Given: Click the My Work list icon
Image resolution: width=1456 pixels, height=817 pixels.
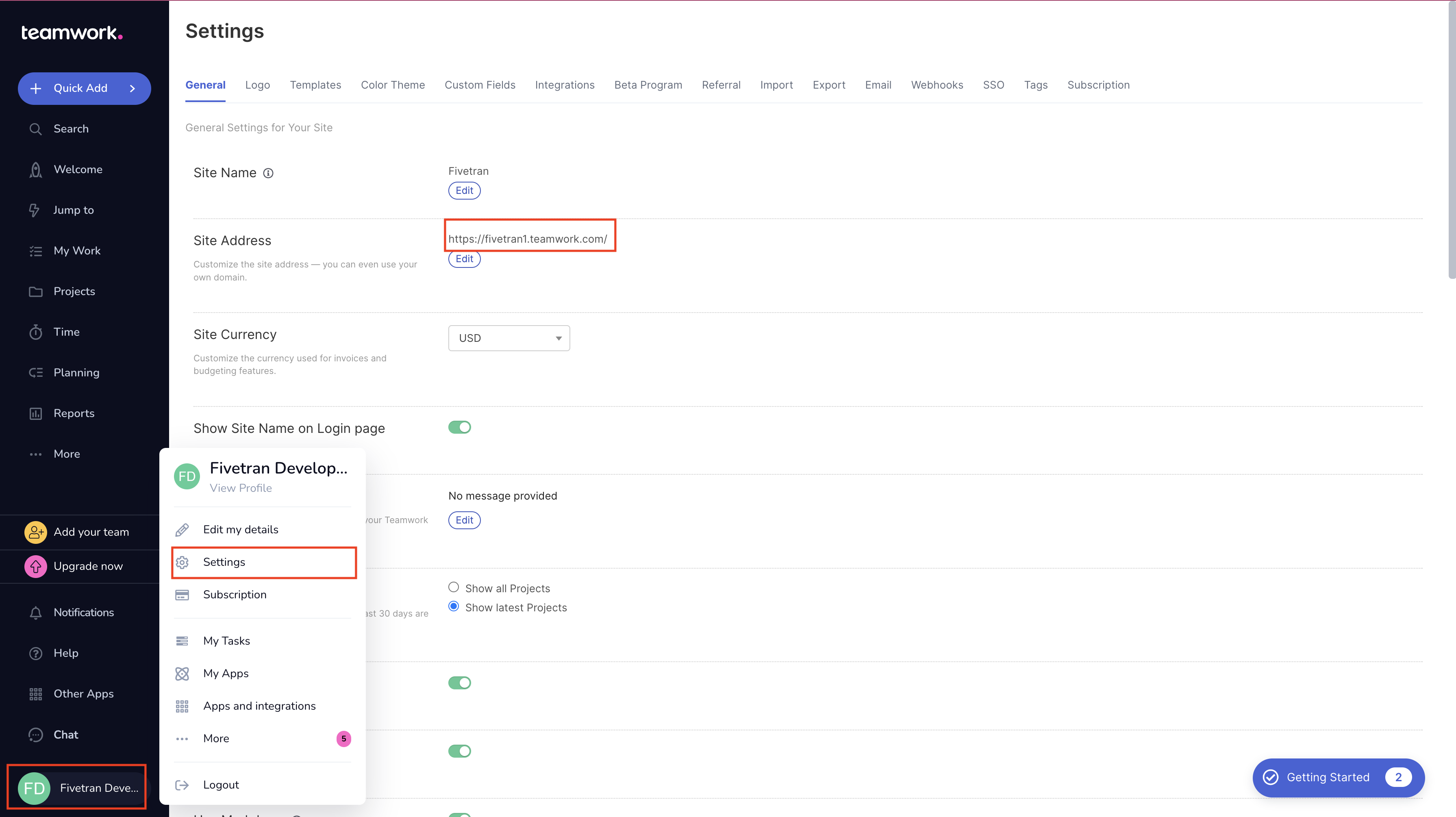Looking at the screenshot, I should [36, 251].
